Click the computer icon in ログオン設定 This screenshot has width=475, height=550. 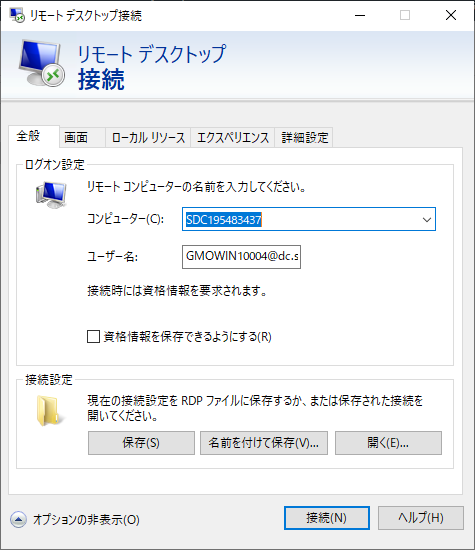pos(51,195)
